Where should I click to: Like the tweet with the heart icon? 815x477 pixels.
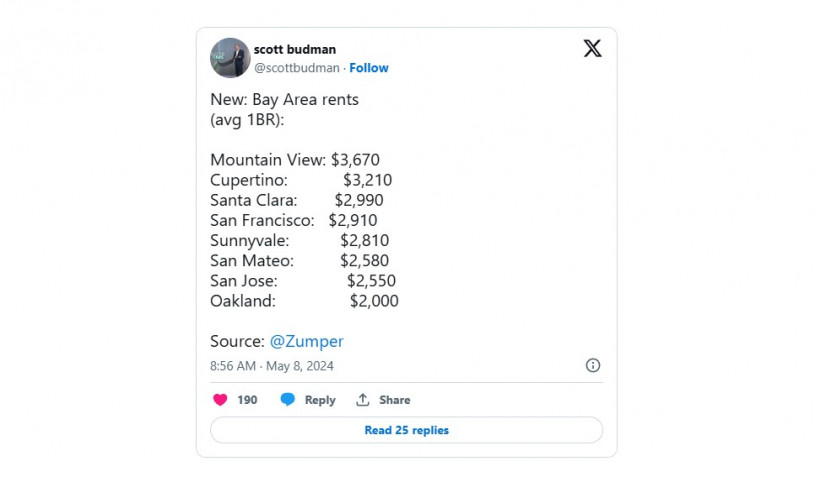221,400
